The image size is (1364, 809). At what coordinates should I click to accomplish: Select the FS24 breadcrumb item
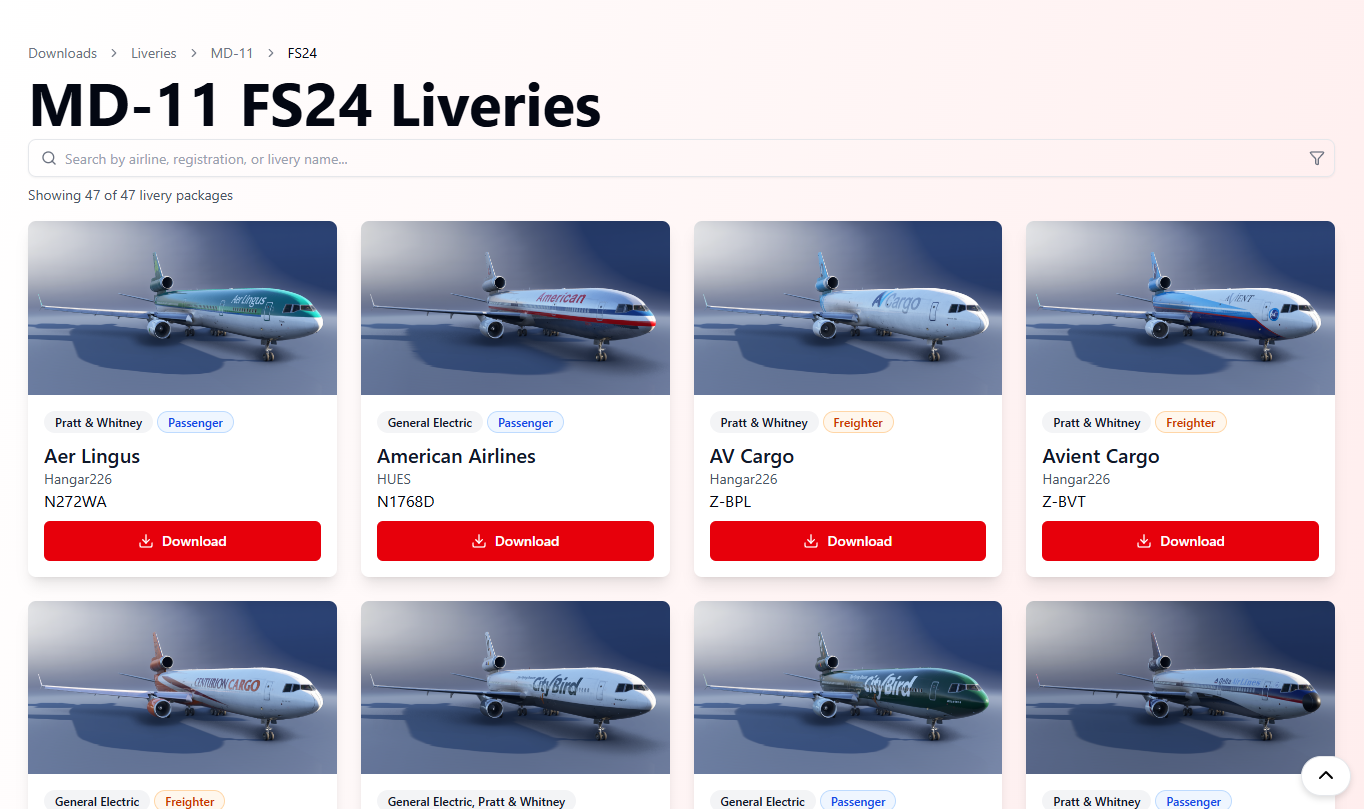(x=302, y=53)
